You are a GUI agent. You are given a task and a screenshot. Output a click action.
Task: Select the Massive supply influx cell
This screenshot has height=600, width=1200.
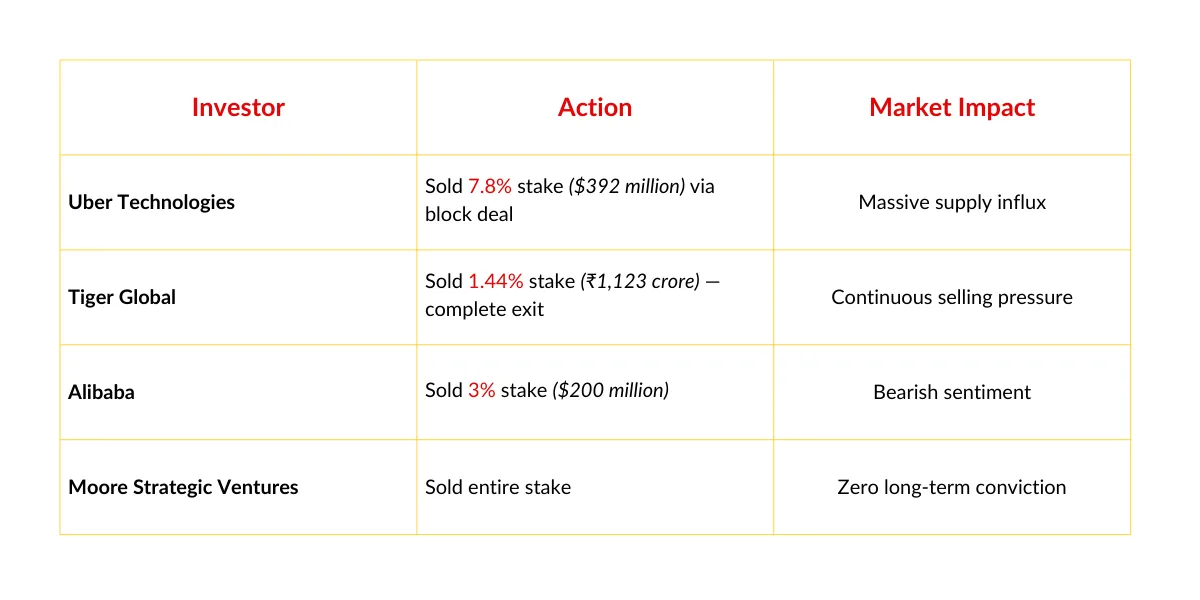pyautogui.click(x=952, y=202)
